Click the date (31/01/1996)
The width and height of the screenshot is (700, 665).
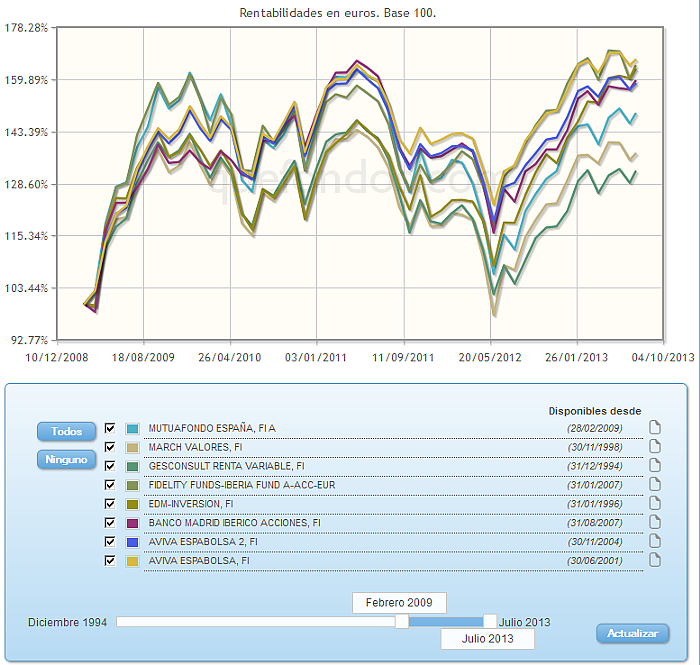click(595, 504)
